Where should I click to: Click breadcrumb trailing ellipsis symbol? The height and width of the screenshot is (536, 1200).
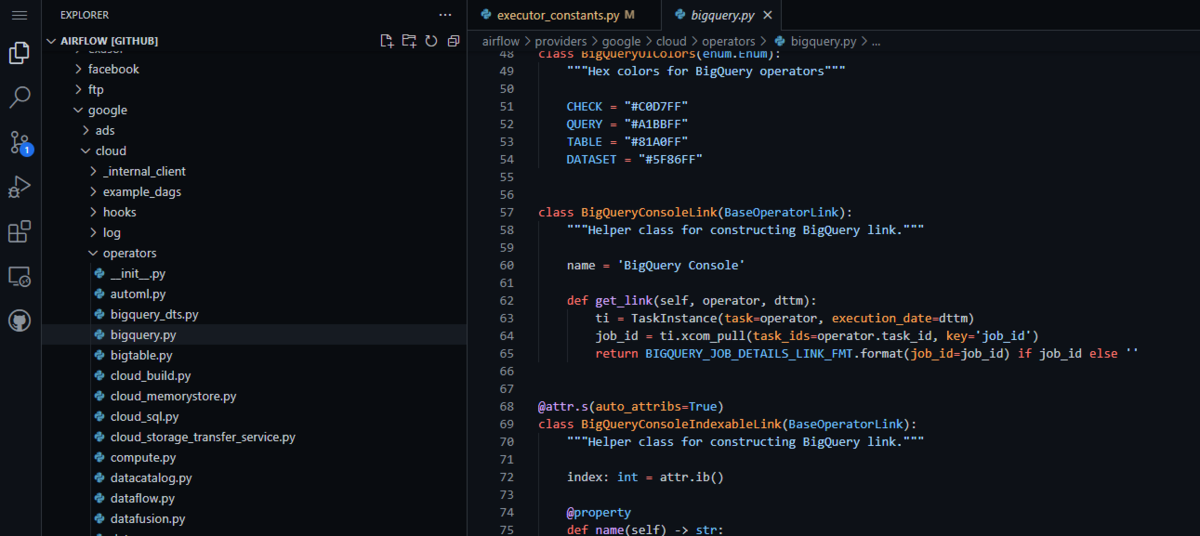876,42
